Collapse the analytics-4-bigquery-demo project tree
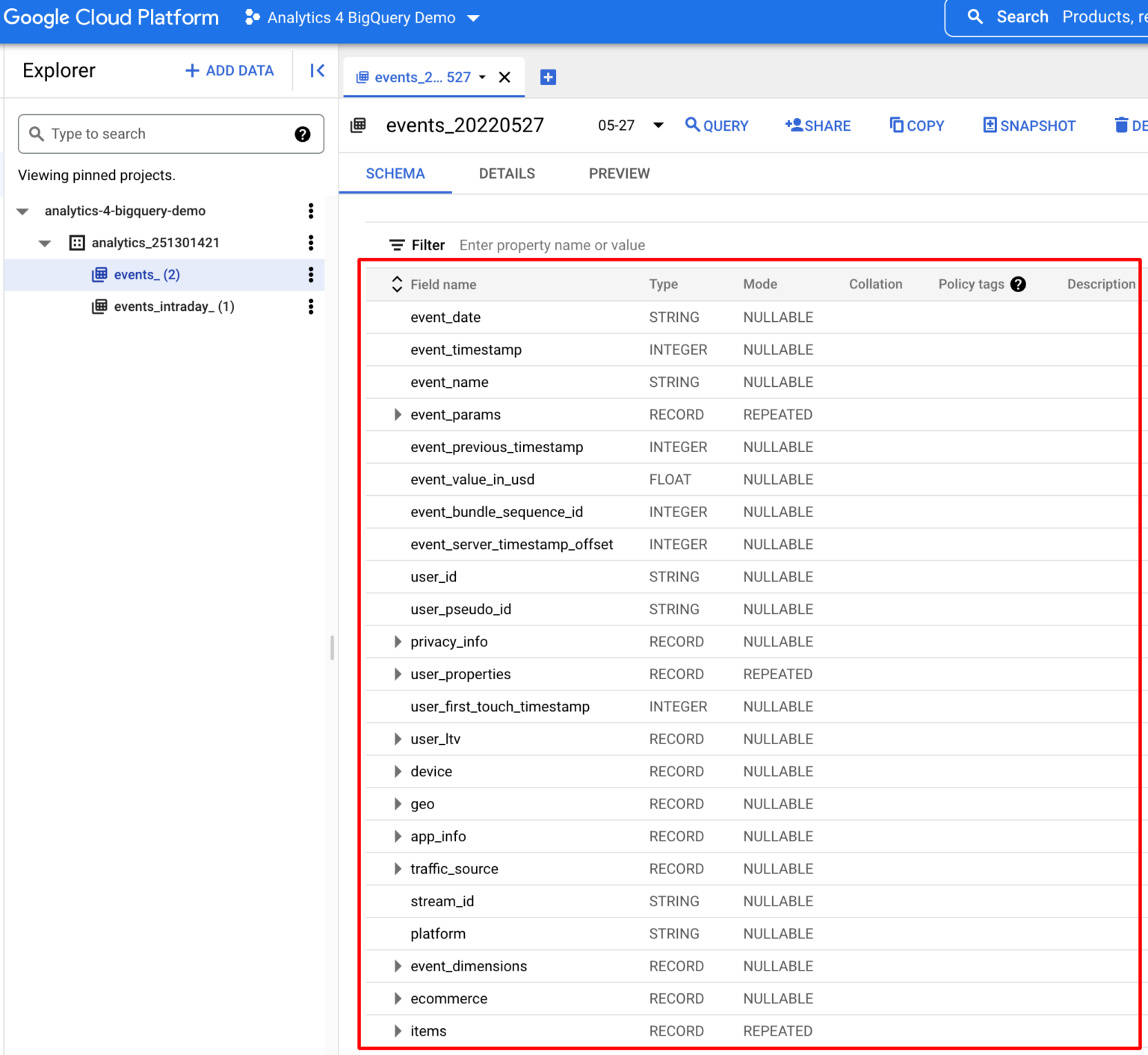This screenshot has width=1148, height=1055. click(22, 211)
